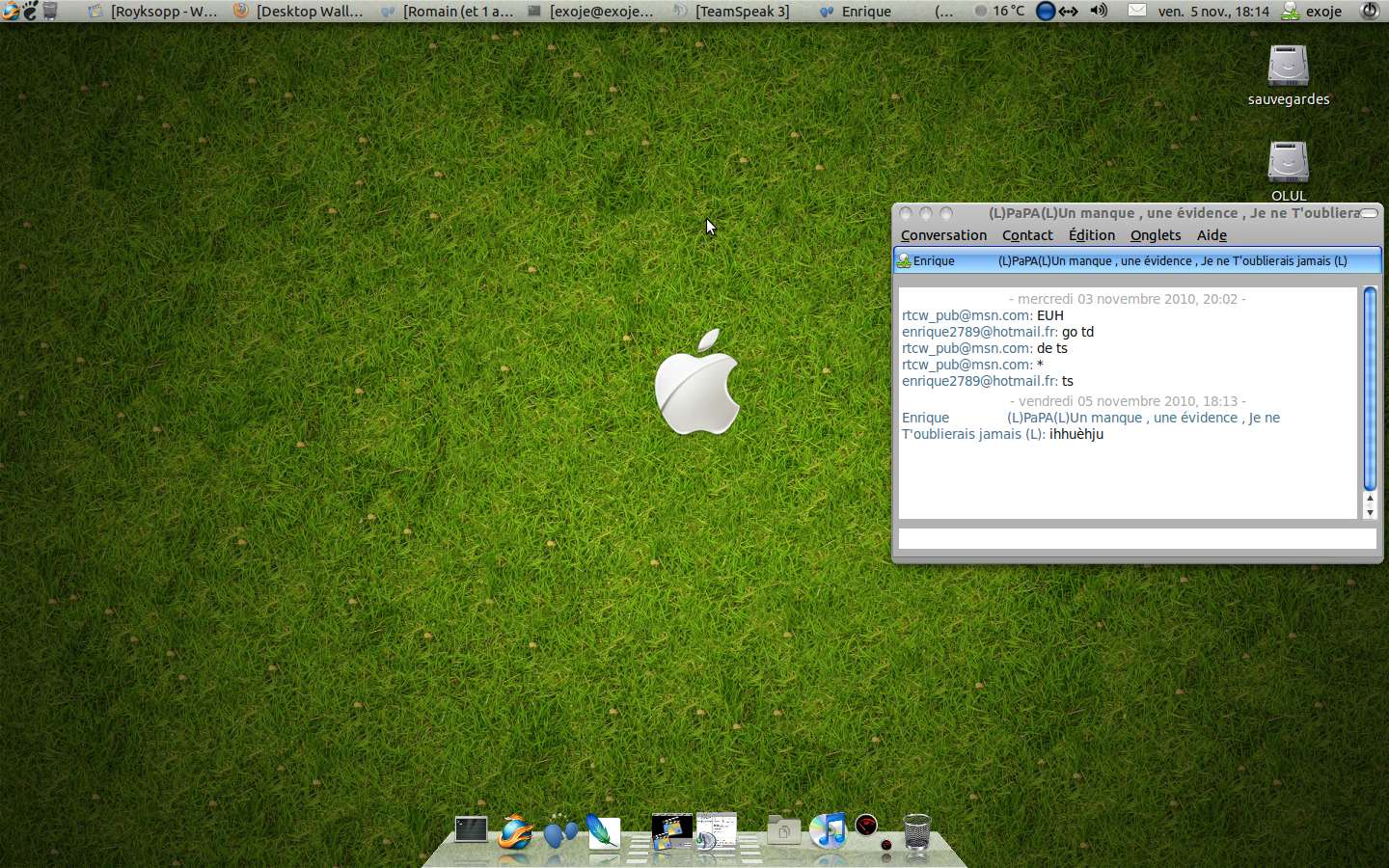1389x868 pixels.
Task: Click the blue sphere indicator in the panel
Action: coord(1045,12)
